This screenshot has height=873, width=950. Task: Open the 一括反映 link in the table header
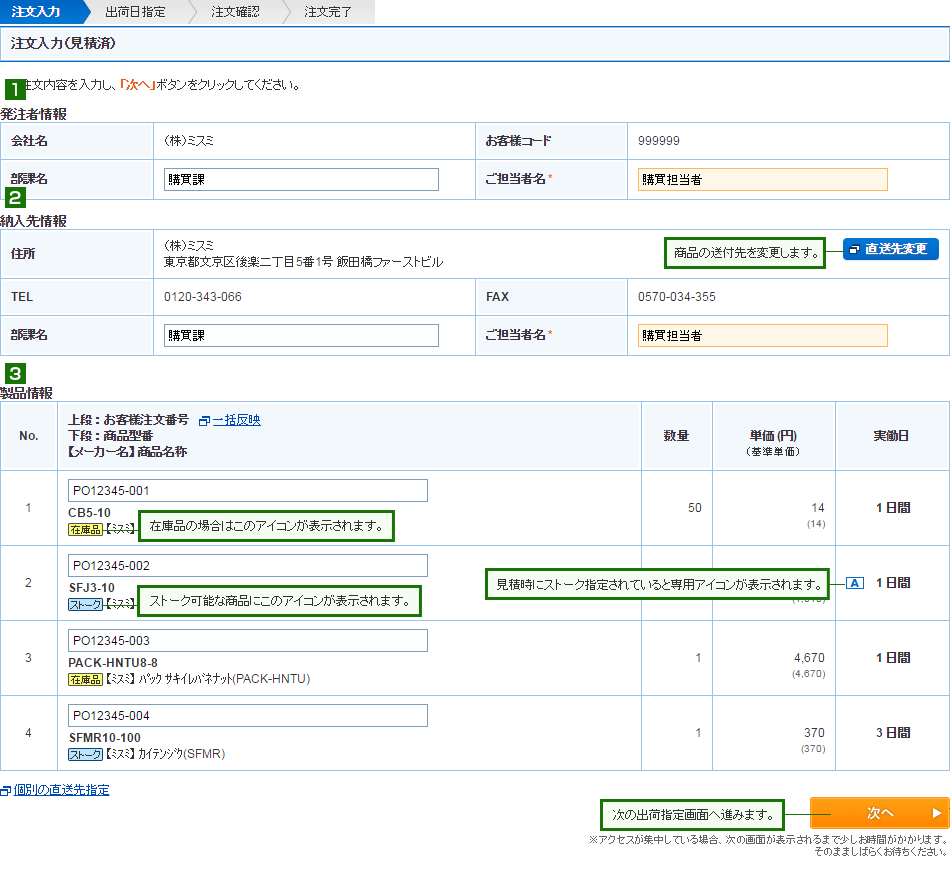click(x=236, y=420)
